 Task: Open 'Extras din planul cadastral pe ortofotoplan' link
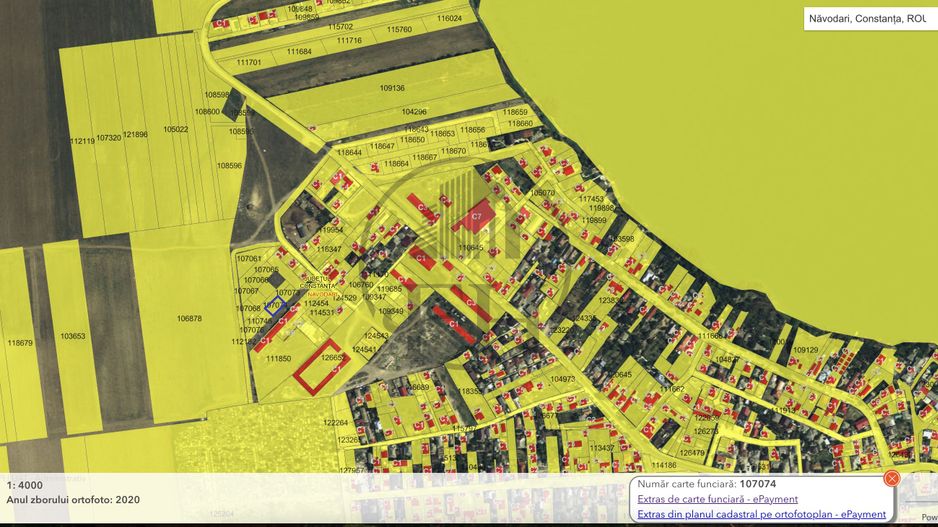pos(761,514)
